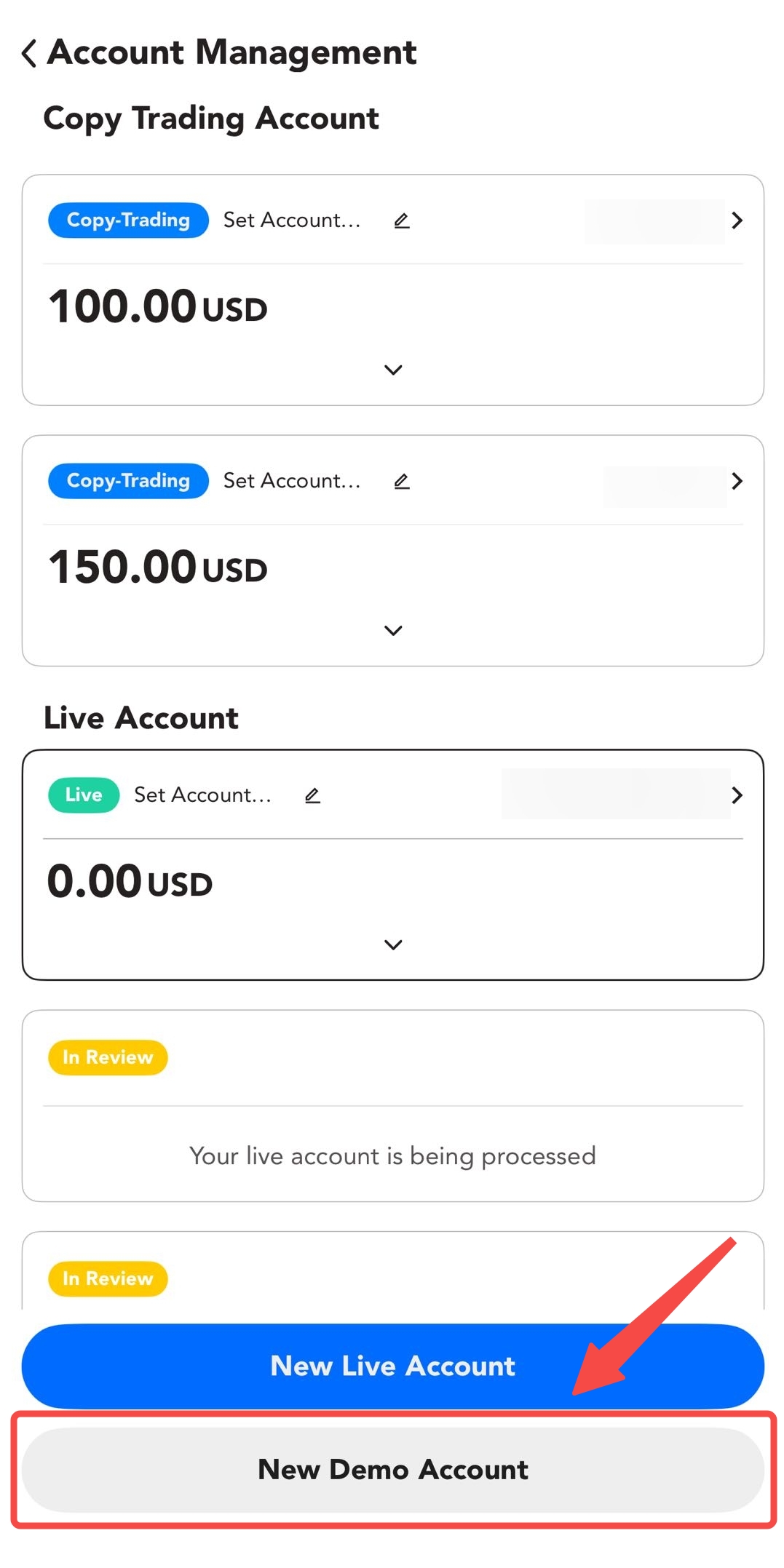Expand the 0.00 USD Live account card
The height and width of the screenshot is (1568, 784).
pos(393,945)
